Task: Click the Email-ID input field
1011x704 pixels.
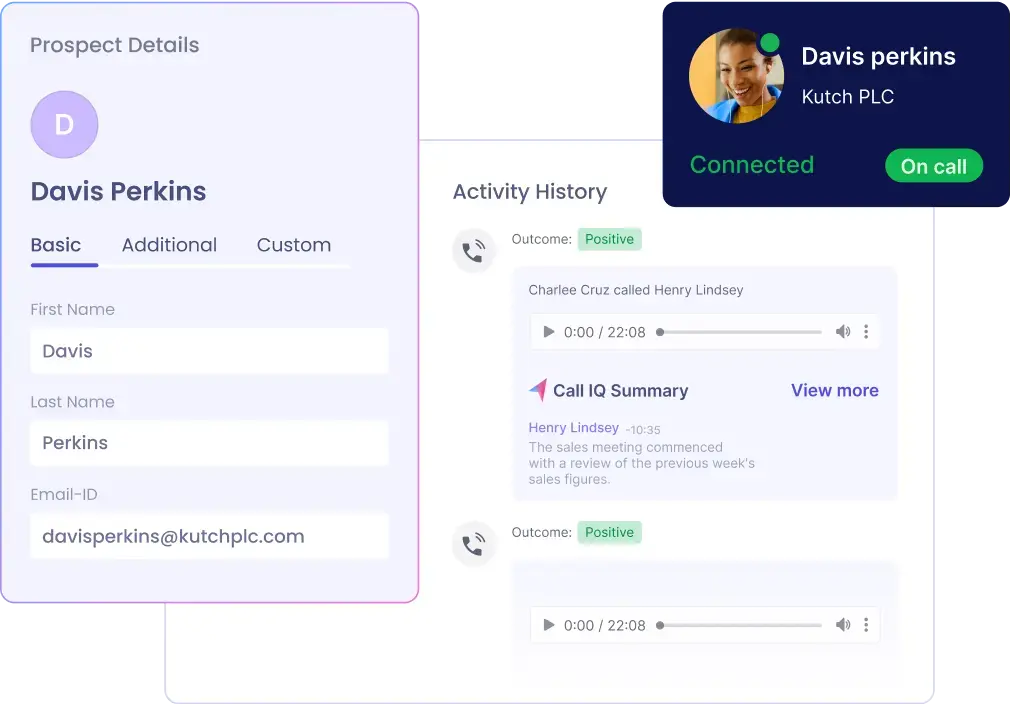Action: 209,536
